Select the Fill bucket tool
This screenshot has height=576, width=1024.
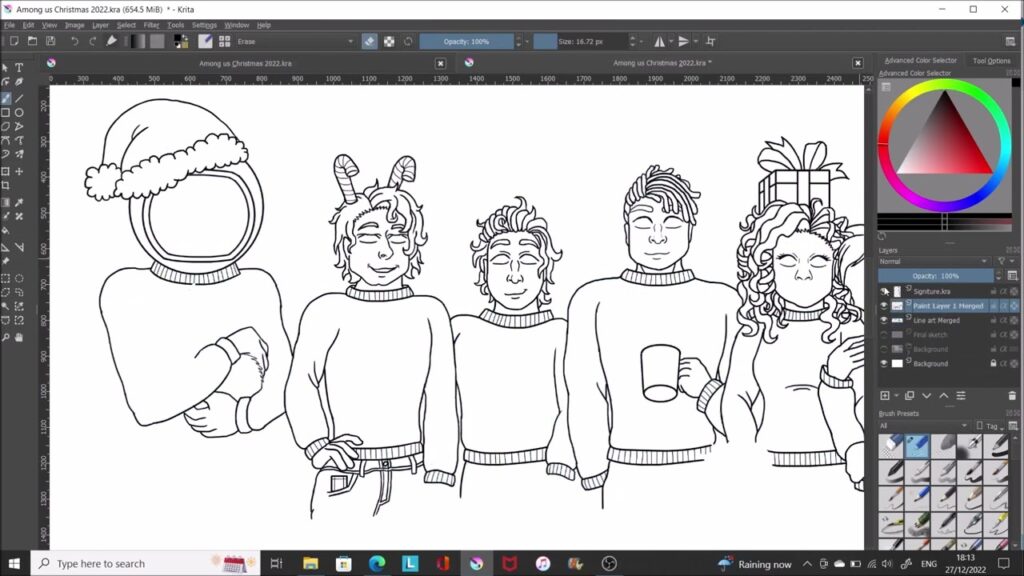pos(6,231)
